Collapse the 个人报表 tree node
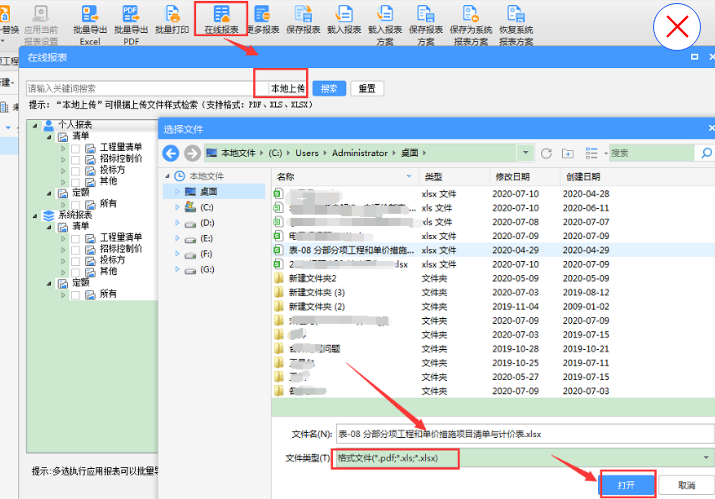Image resolution: width=715 pixels, height=499 pixels. click(35, 125)
